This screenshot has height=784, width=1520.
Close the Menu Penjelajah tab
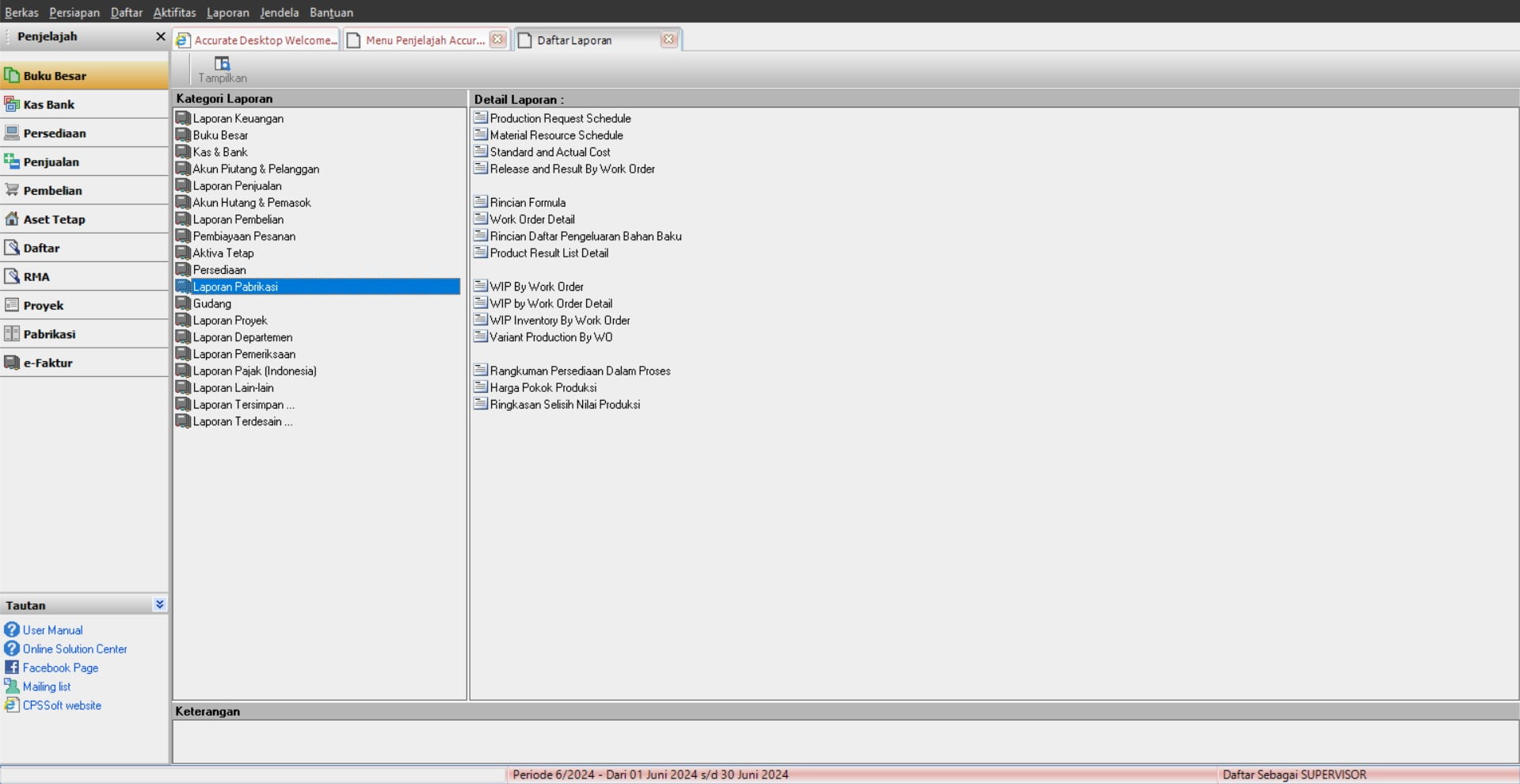[497, 40]
